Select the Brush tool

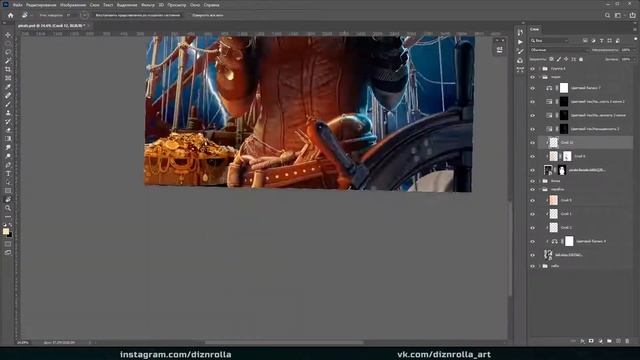pyautogui.click(x=8, y=104)
